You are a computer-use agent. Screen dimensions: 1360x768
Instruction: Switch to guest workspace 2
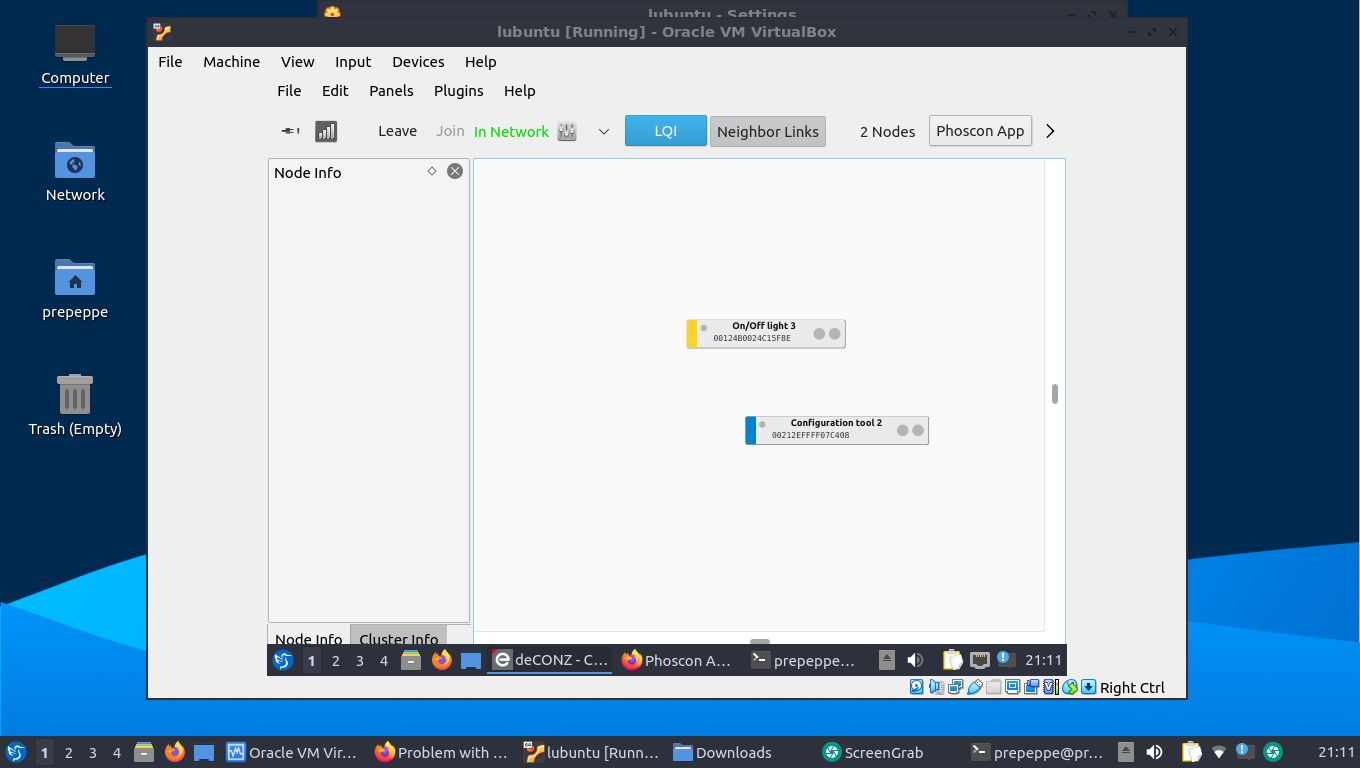point(335,660)
